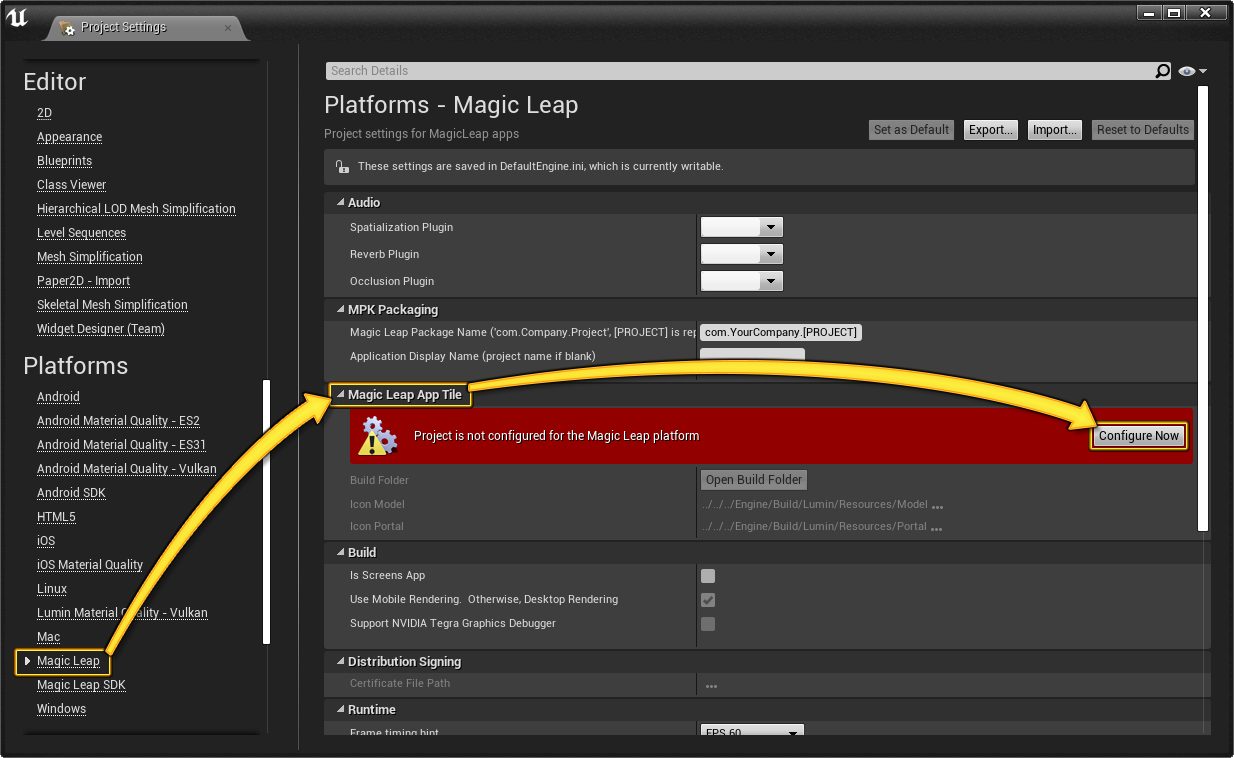Image resolution: width=1234 pixels, height=758 pixels.
Task: Click the warning gears icon in red banner
Action: (x=378, y=436)
